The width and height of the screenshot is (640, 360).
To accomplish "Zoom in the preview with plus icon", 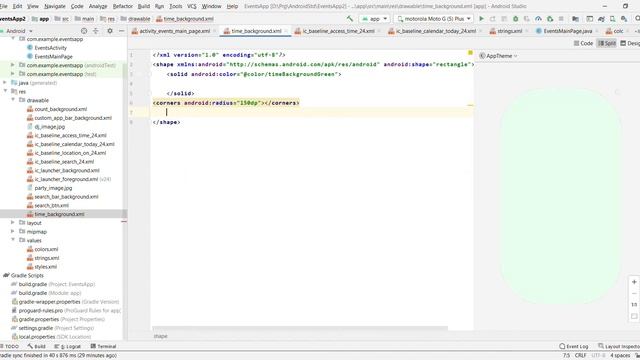I will pyautogui.click(x=634, y=282).
